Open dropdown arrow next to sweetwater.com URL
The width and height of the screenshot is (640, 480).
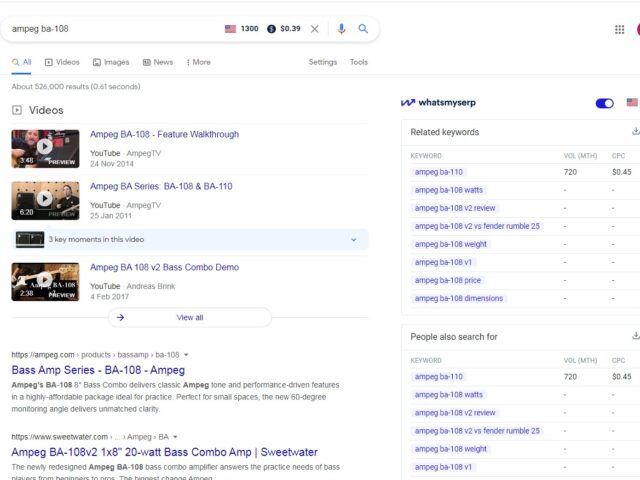pyautogui.click(x=175, y=437)
